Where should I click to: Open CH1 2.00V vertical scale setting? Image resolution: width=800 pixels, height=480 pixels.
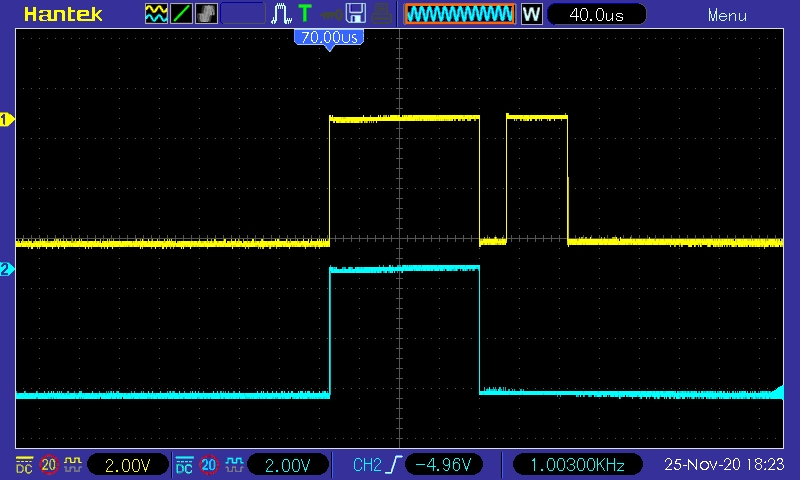[x=129, y=465]
